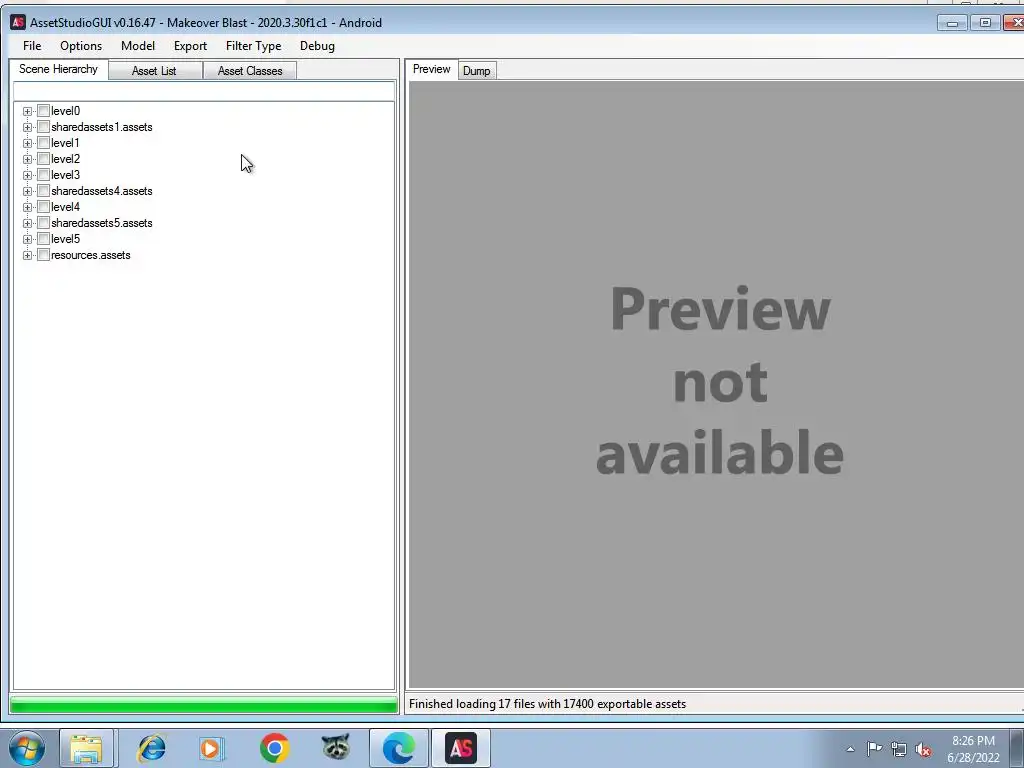Viewport: 1024px width, 768px height.
Task: Show hidden tray icons arrow
Action: pyautogui.click(x=850, y=749)
